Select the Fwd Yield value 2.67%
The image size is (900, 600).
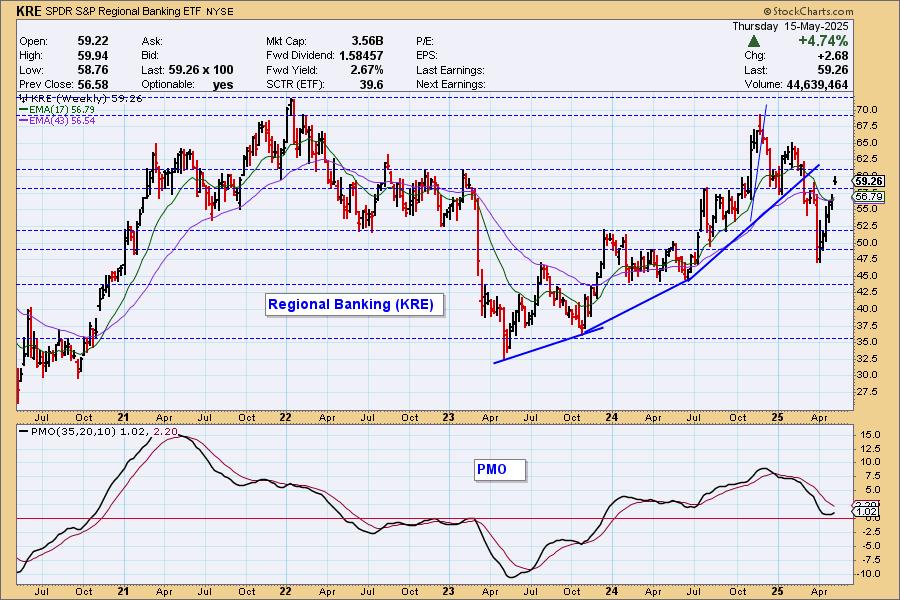[367, 70]
